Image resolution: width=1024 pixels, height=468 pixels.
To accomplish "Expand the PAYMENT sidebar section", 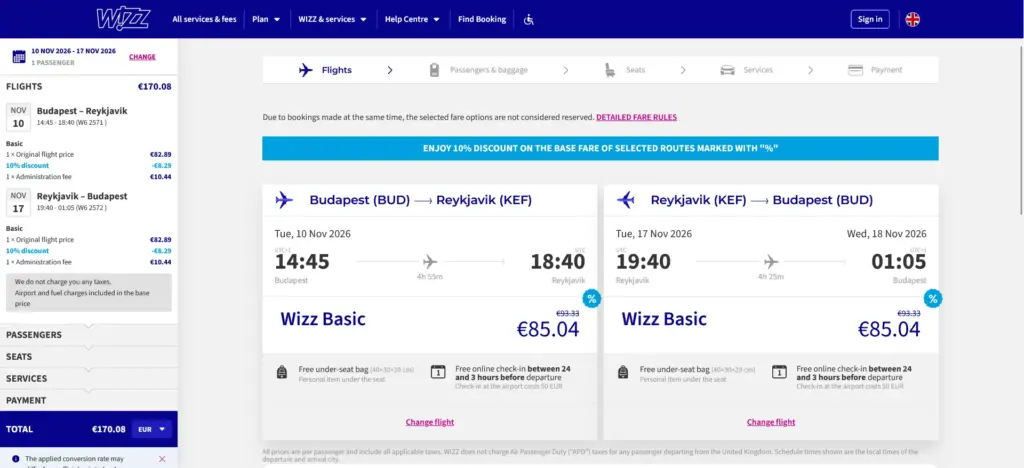I will click(89, 400).
